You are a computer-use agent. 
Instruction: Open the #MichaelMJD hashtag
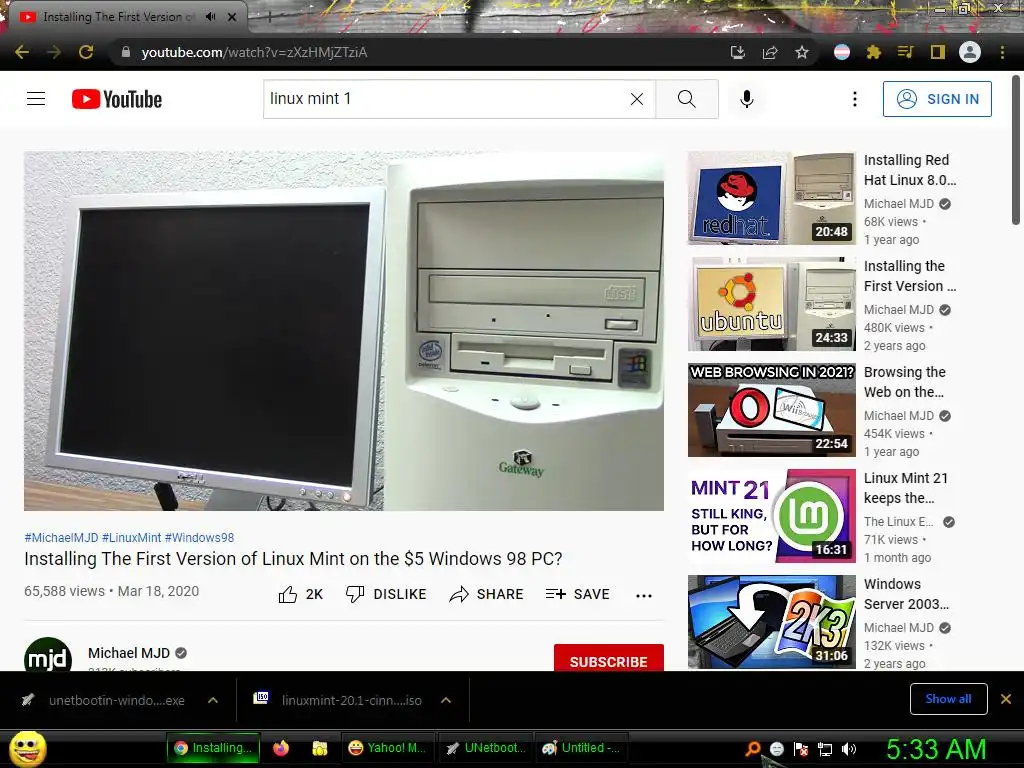(x=61, y=537)
